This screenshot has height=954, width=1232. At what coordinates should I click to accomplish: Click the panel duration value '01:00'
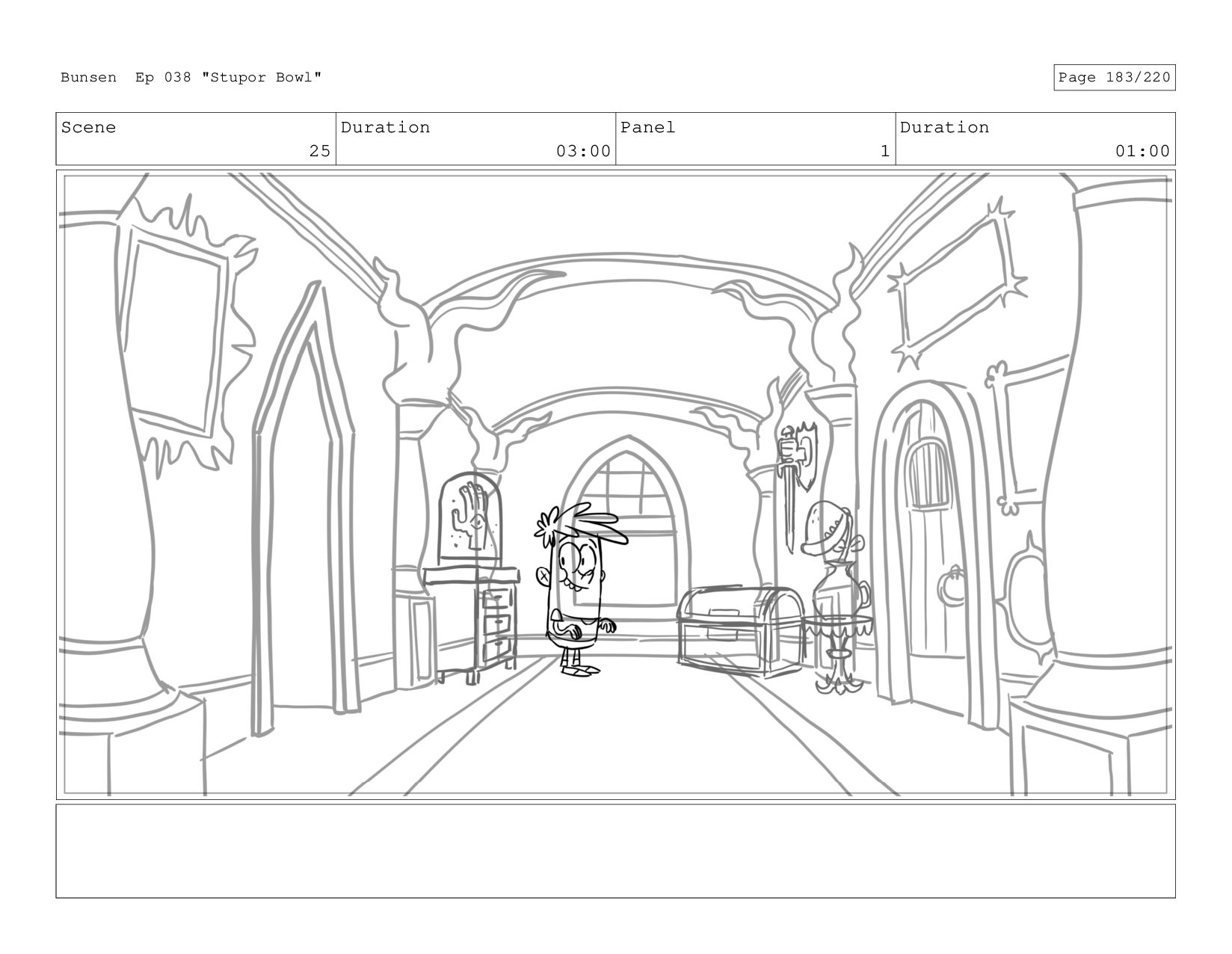[1142, 151]
